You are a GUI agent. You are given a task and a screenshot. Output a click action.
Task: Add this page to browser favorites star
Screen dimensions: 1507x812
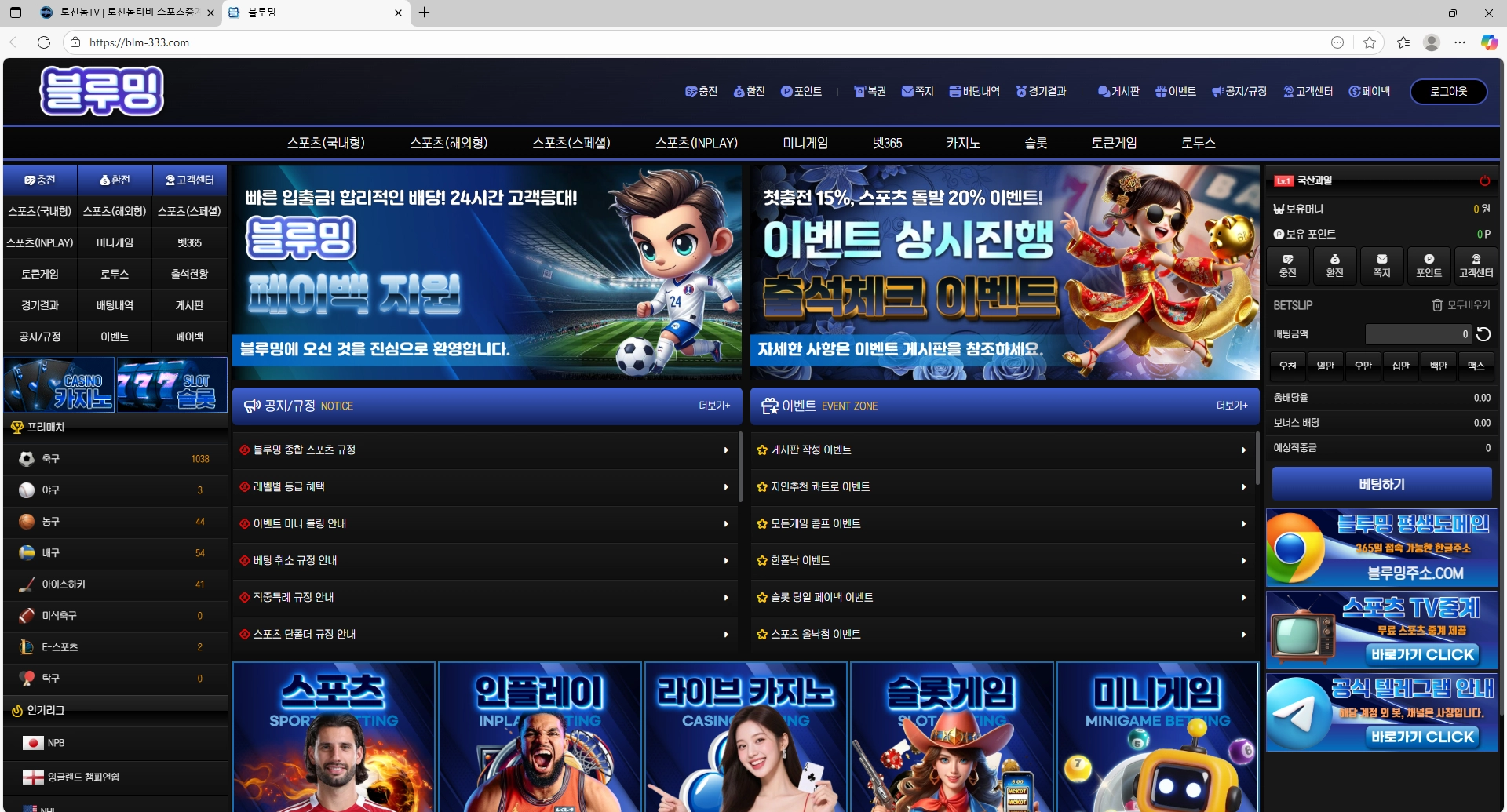tap(1370, 42)
